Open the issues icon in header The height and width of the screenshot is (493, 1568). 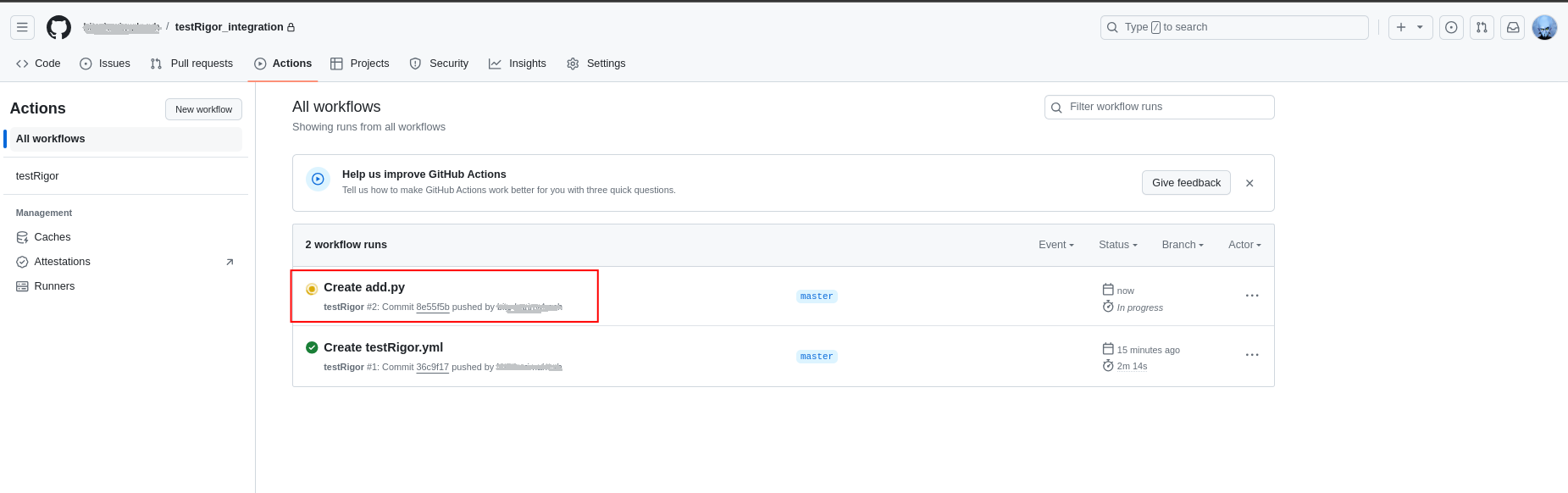pos(1451,27)
